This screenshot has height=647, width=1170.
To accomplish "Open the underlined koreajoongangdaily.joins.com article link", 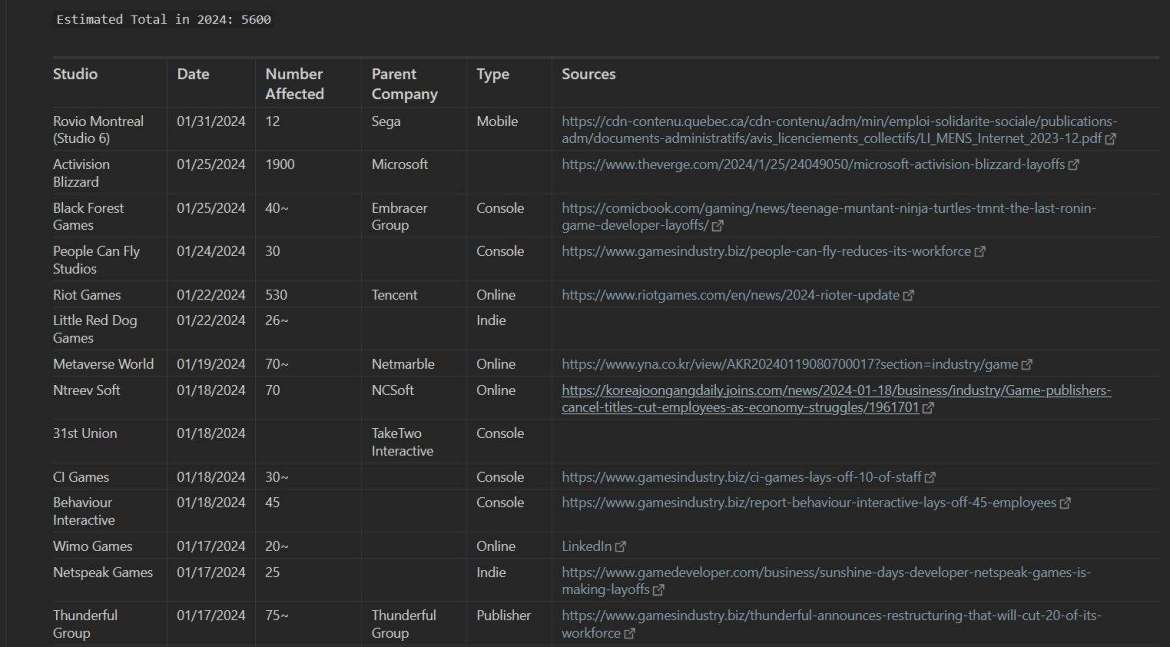I will point(836,391).
